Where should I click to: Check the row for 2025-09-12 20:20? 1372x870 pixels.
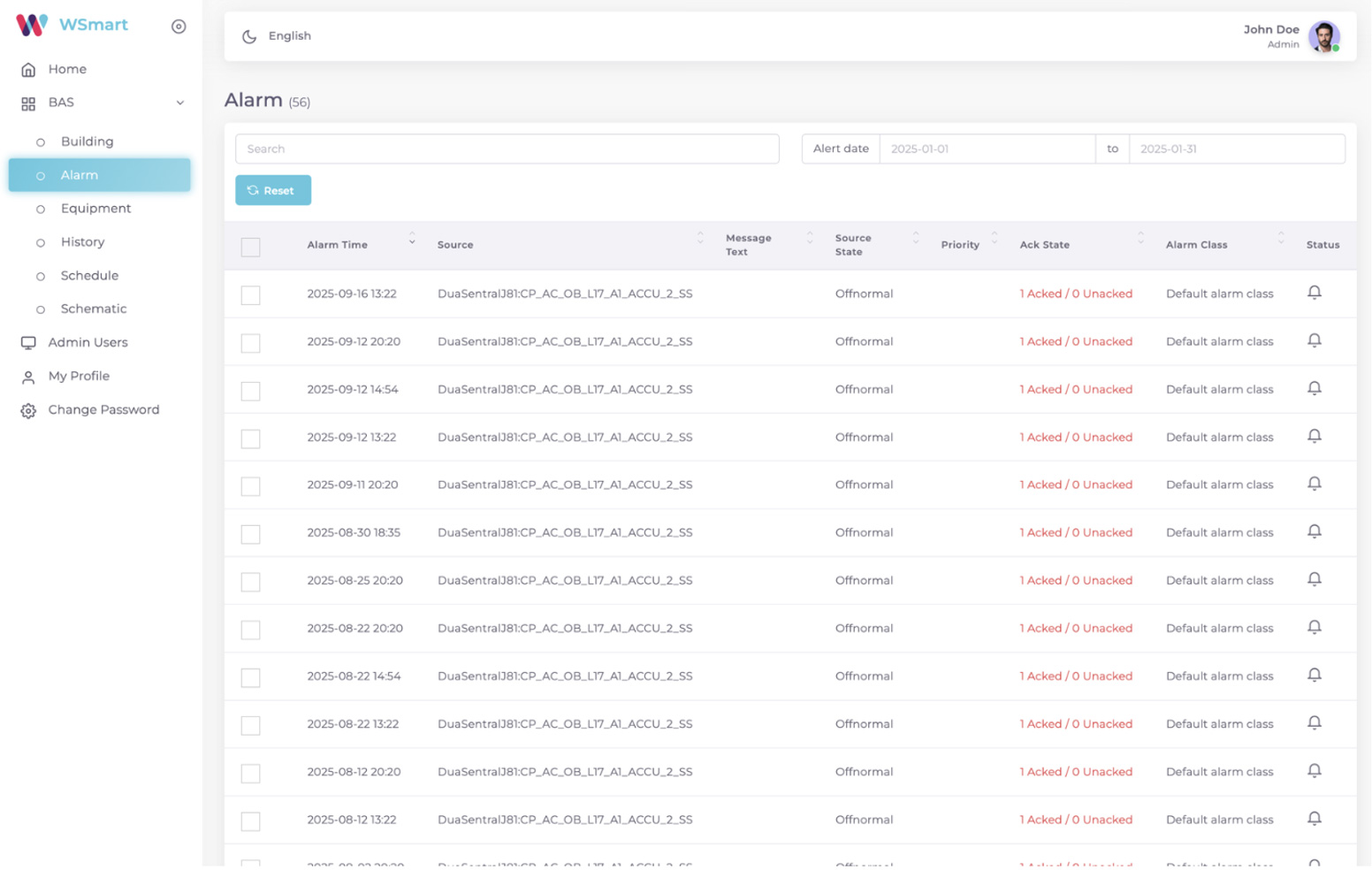click(x=251, y=342)
